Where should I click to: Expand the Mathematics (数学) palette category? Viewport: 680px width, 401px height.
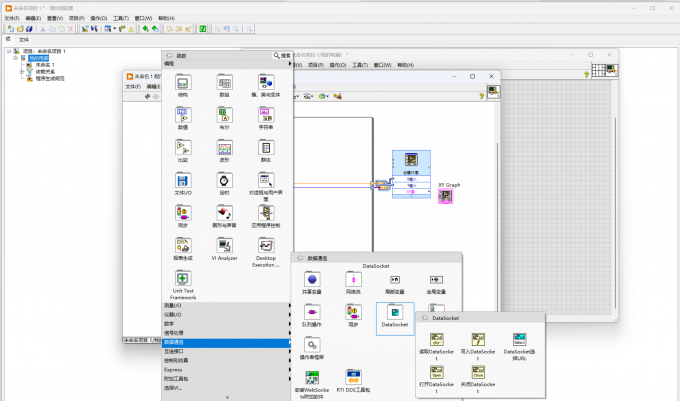pyautogui.click(x=227, y=324)
